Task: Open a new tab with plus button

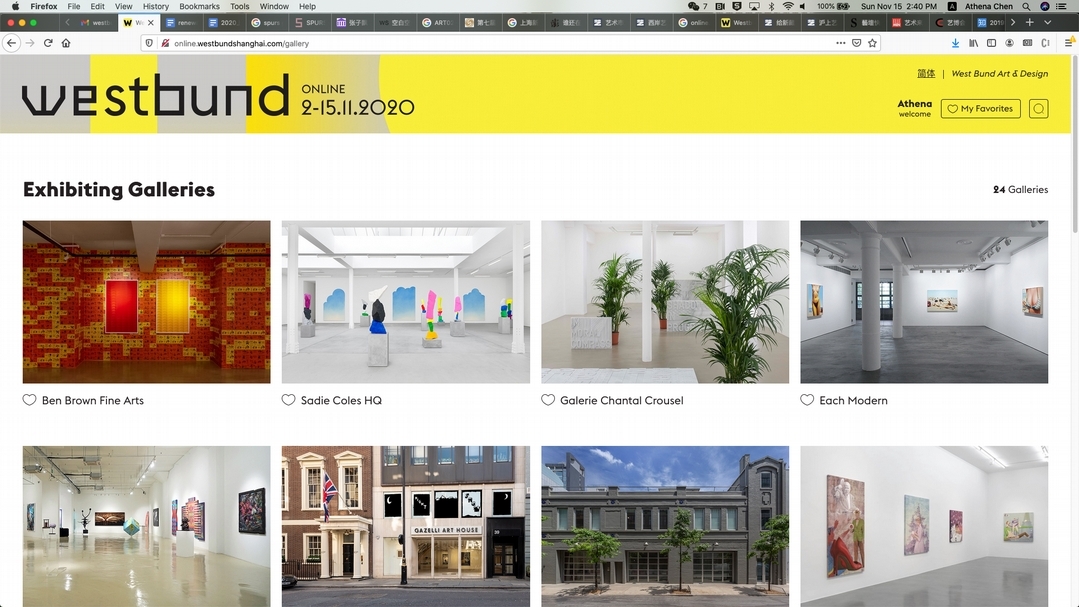Action: tap(1029, 22)
